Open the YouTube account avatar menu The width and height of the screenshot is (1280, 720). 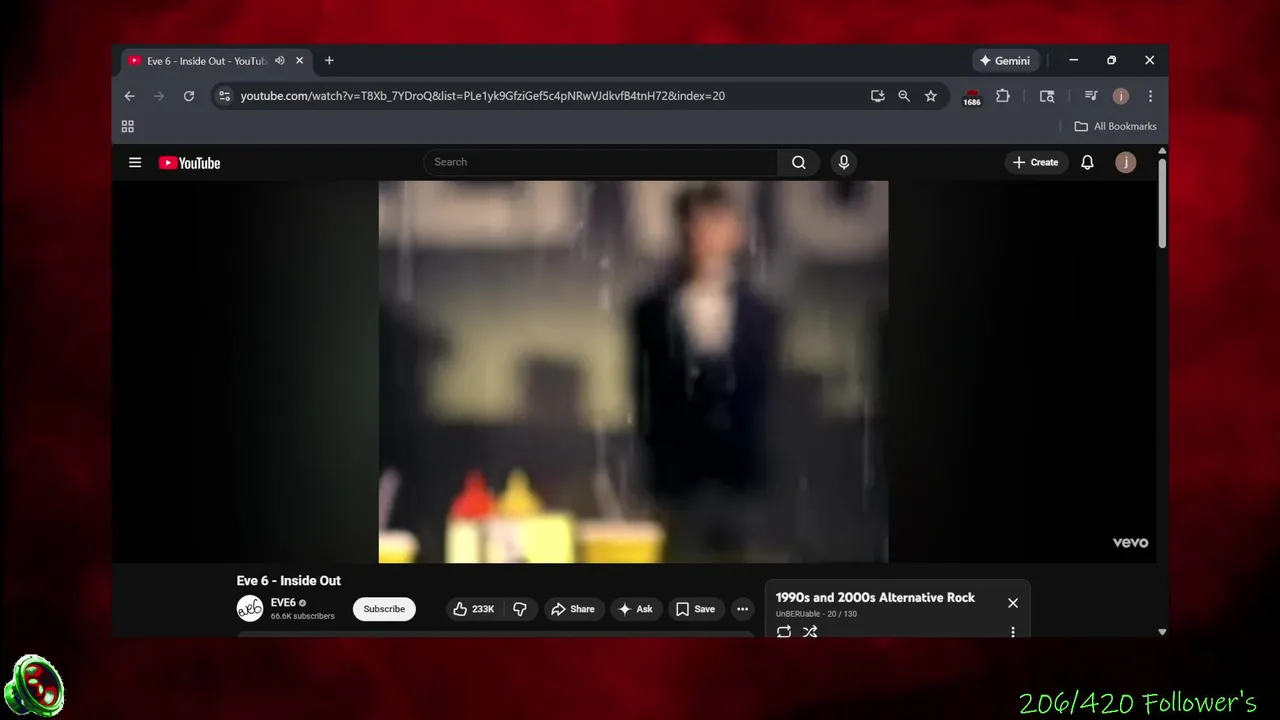1126,162
